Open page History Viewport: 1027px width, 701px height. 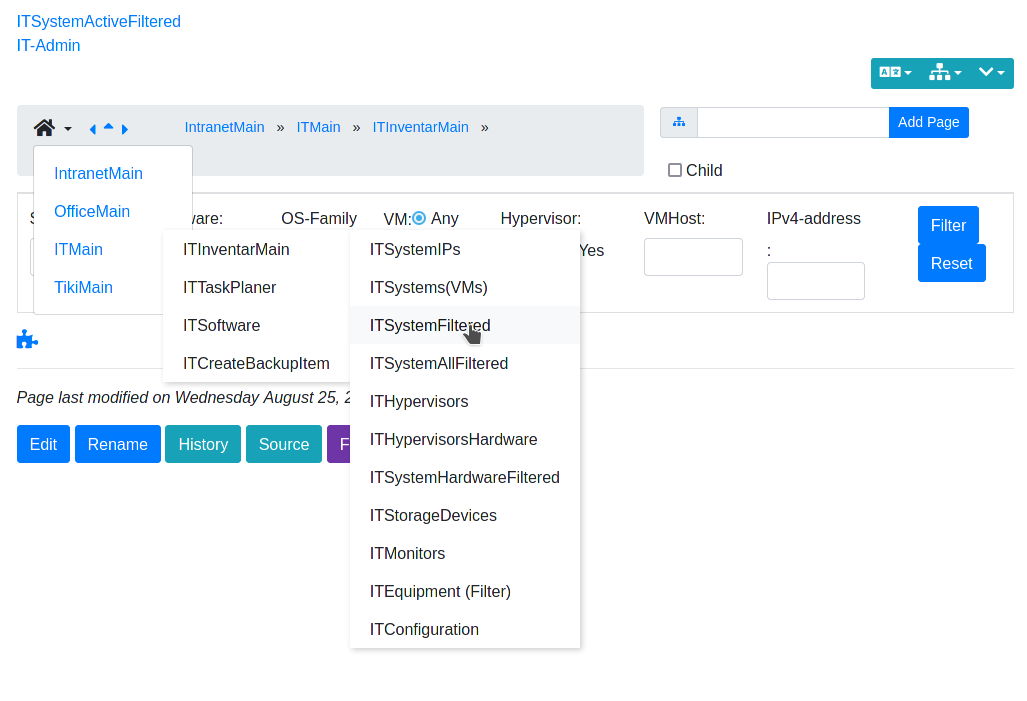203,444
